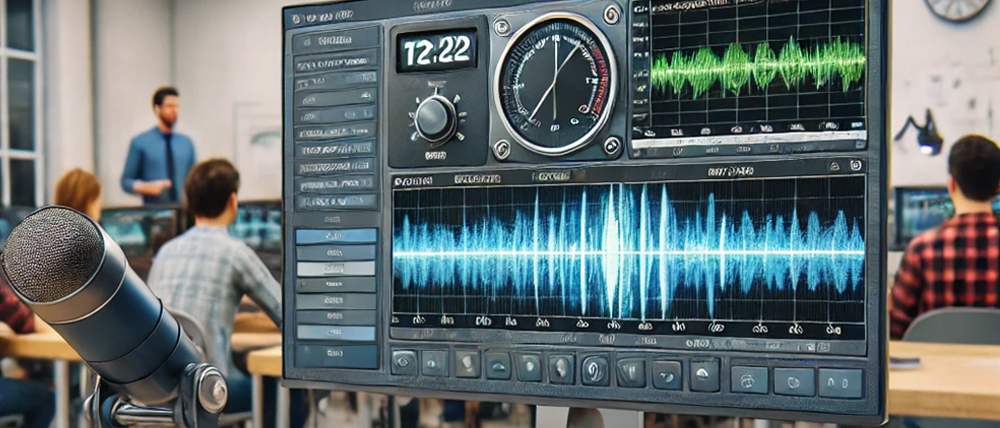Click the second-to-last button in bottom toolbar
The height and width of the screenshot is (428, 1000).
click(x=794, y=380)
